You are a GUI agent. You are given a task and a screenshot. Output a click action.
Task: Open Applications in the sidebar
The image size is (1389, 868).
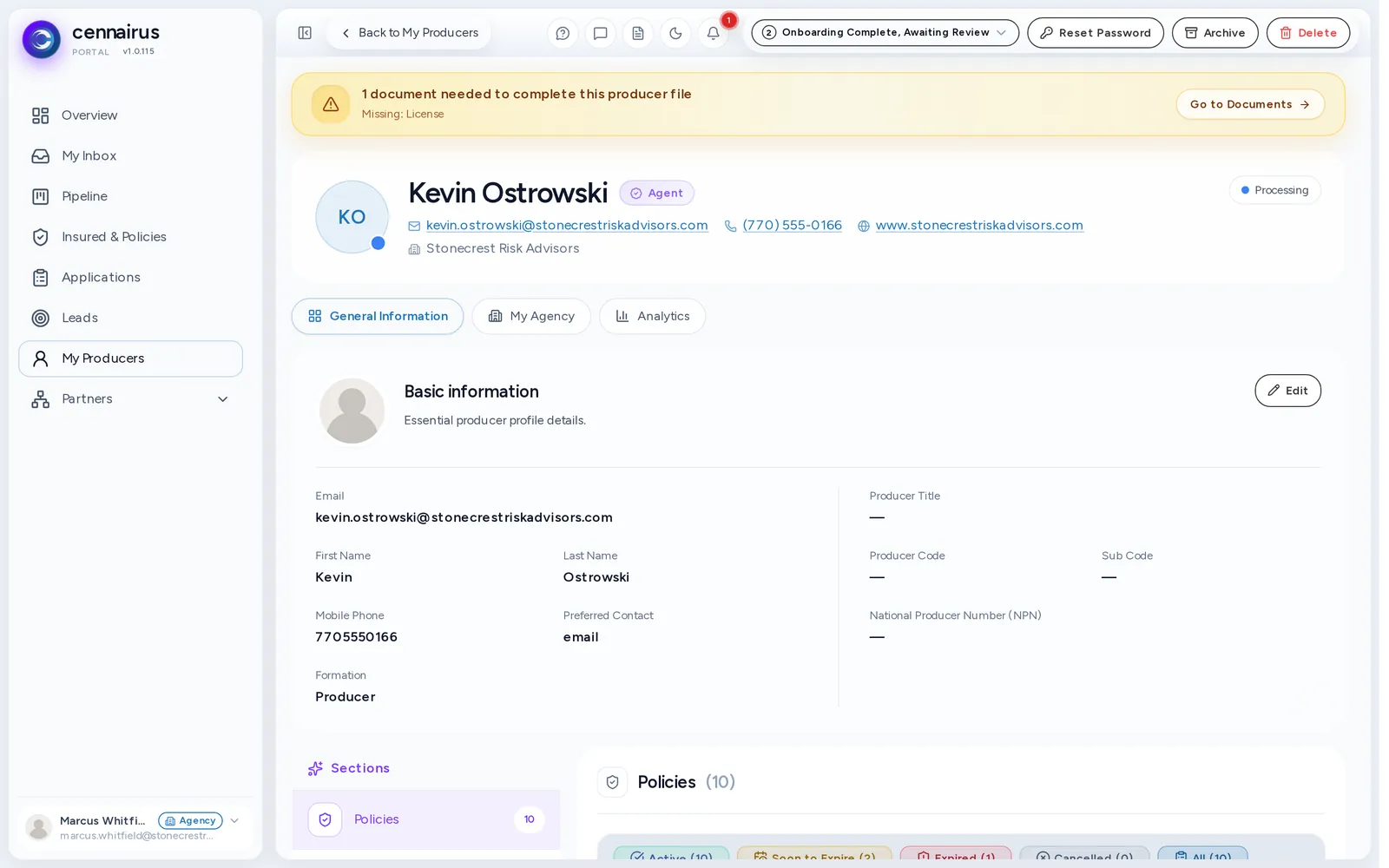coord(130,278)
